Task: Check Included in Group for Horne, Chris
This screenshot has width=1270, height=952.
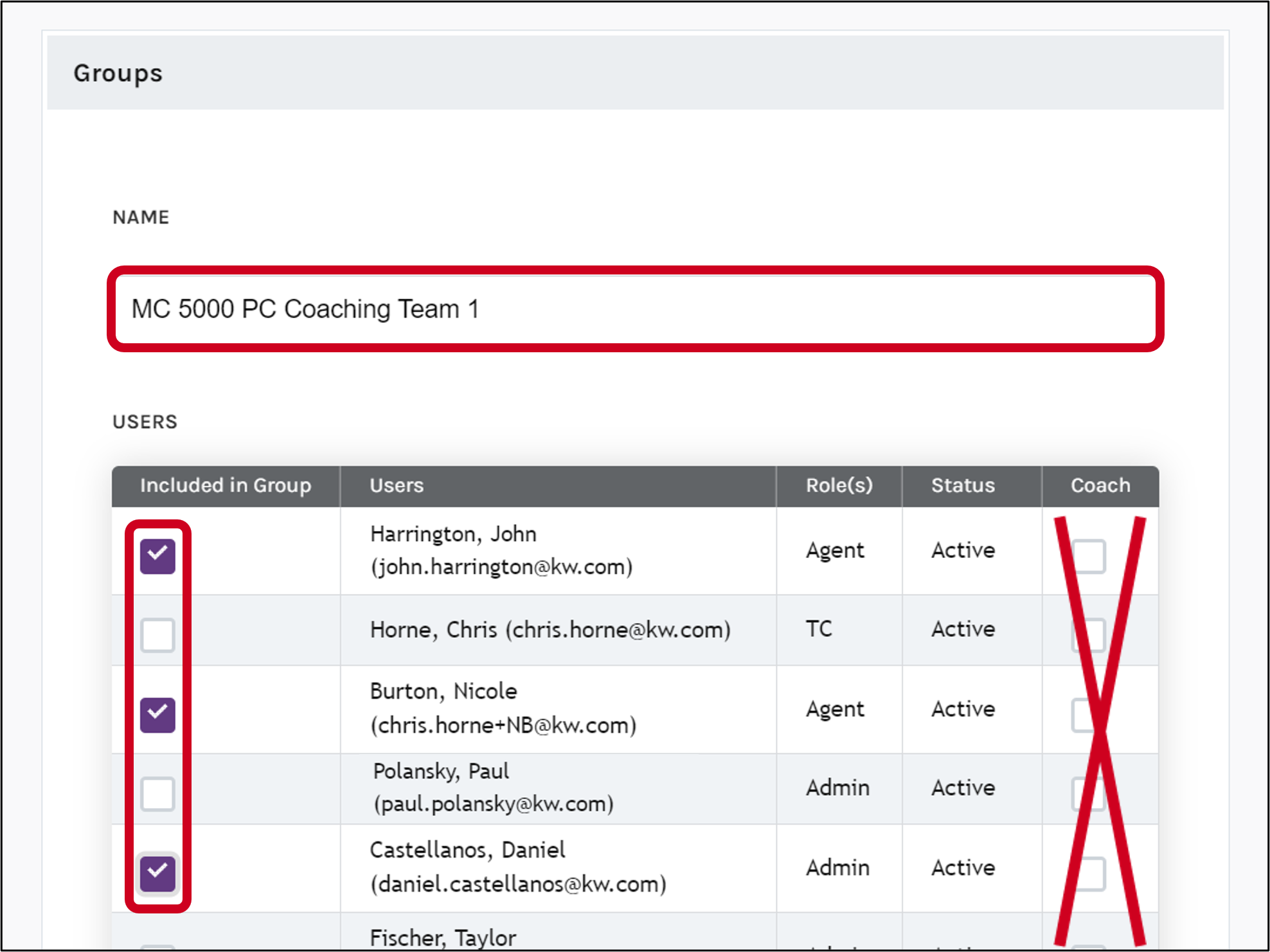Action: [157, 635]
